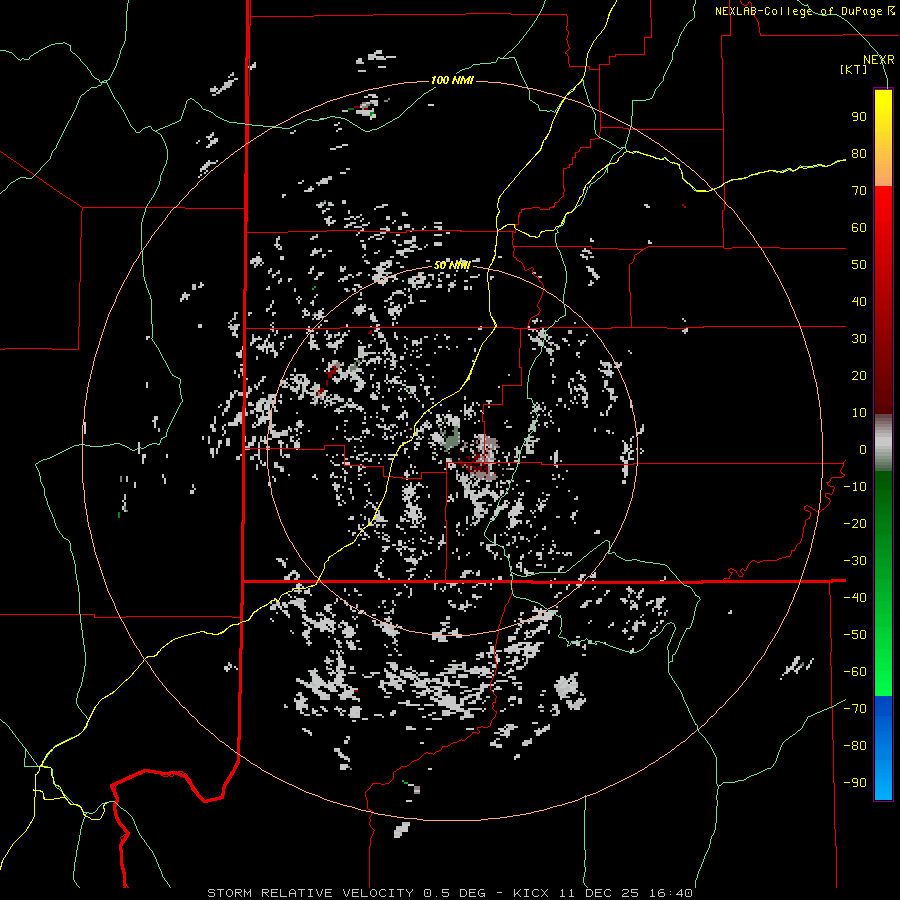Screen dimensions: 900x900
Task: Click the [KT] units label
Action: pos(853,69)
